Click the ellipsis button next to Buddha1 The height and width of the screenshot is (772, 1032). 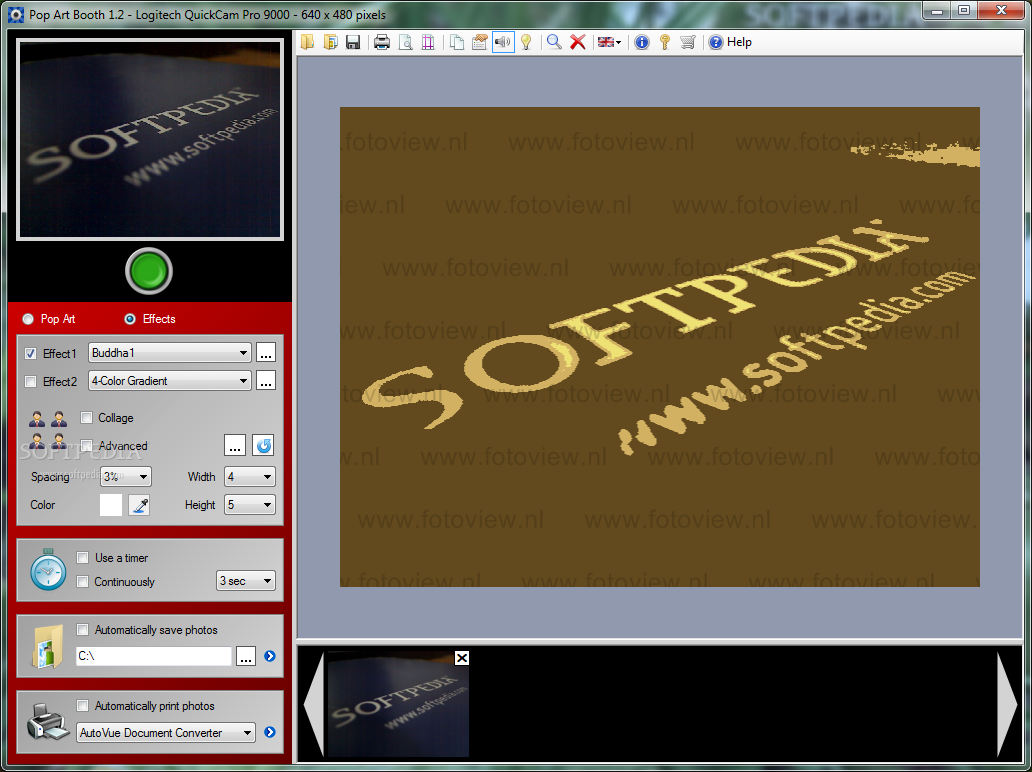[x=266, y=353]
